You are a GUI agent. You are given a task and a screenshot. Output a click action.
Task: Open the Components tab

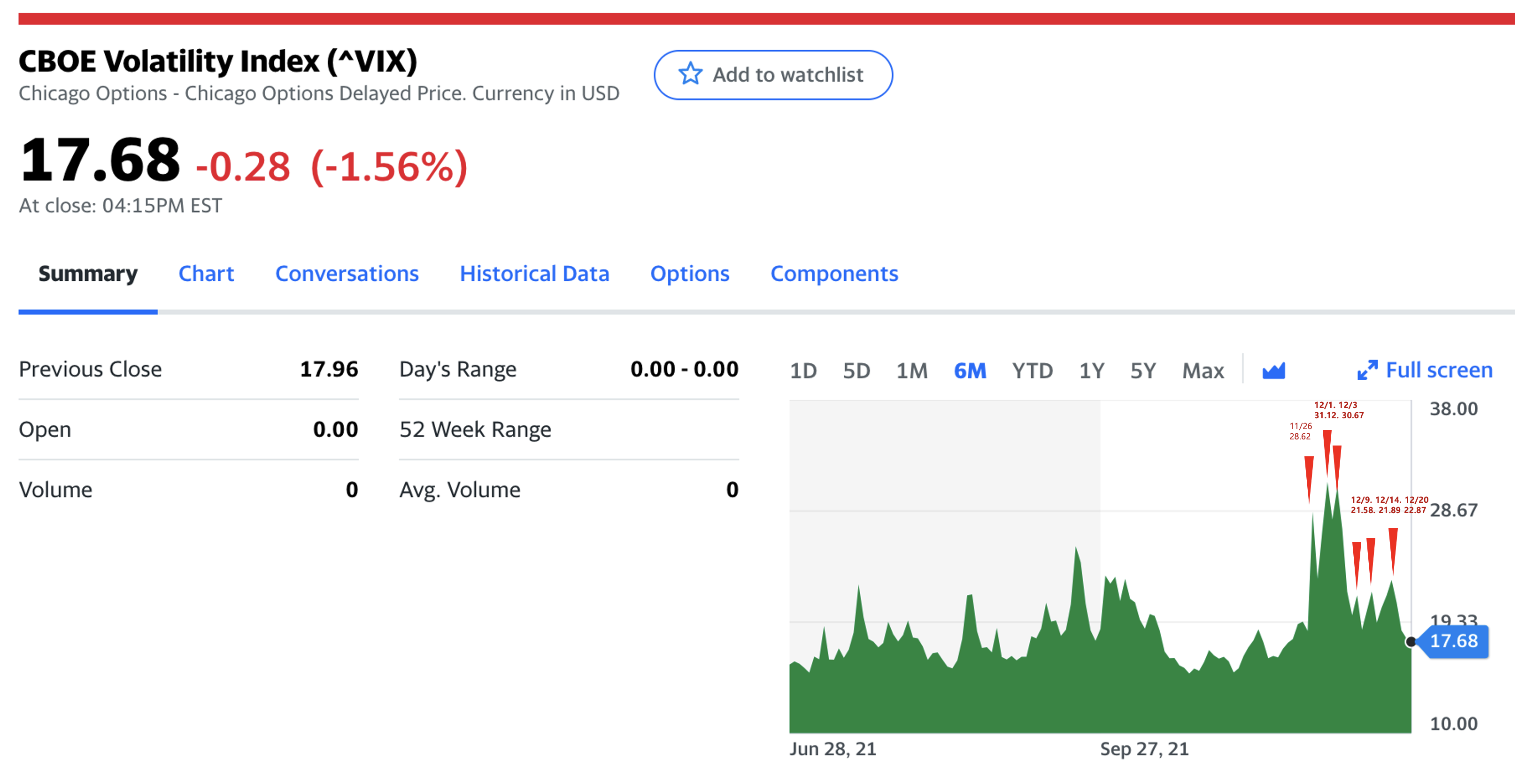[x=834, y=273]
